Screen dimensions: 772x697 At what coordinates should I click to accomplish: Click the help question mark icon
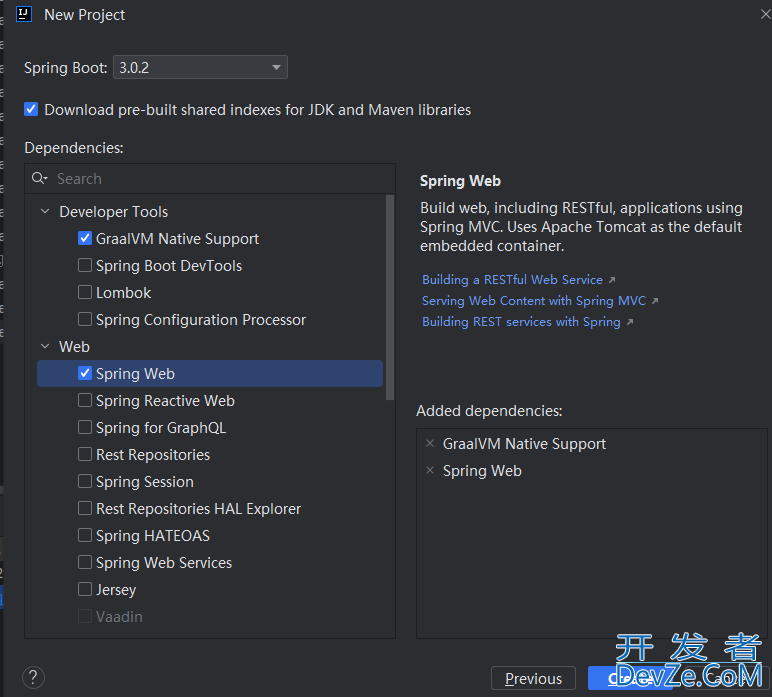[33, 678]
